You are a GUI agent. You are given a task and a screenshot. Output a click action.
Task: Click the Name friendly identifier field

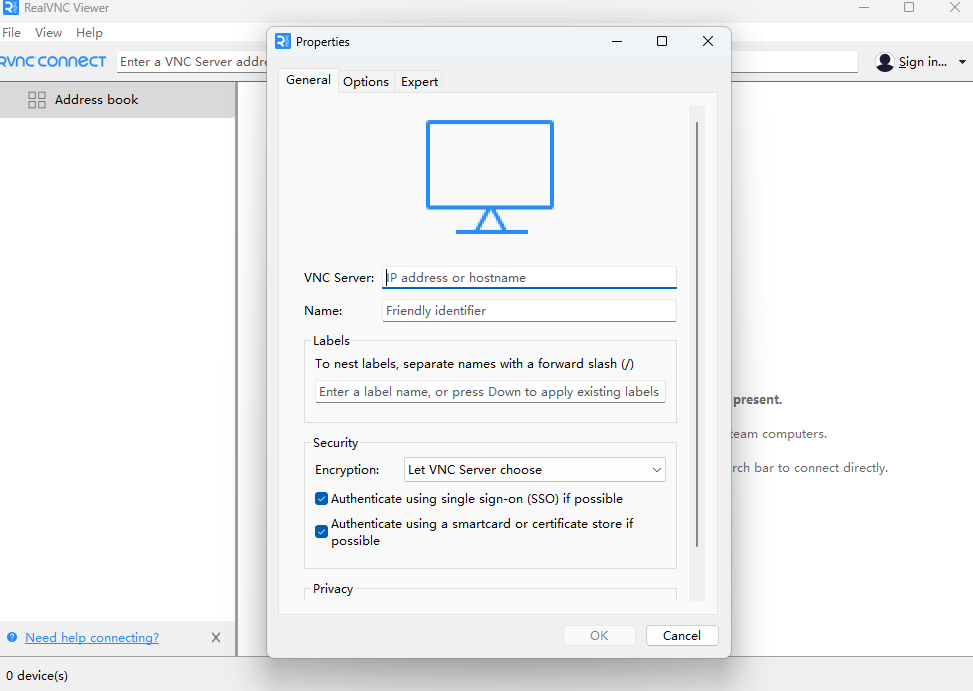tap(530, 311)
